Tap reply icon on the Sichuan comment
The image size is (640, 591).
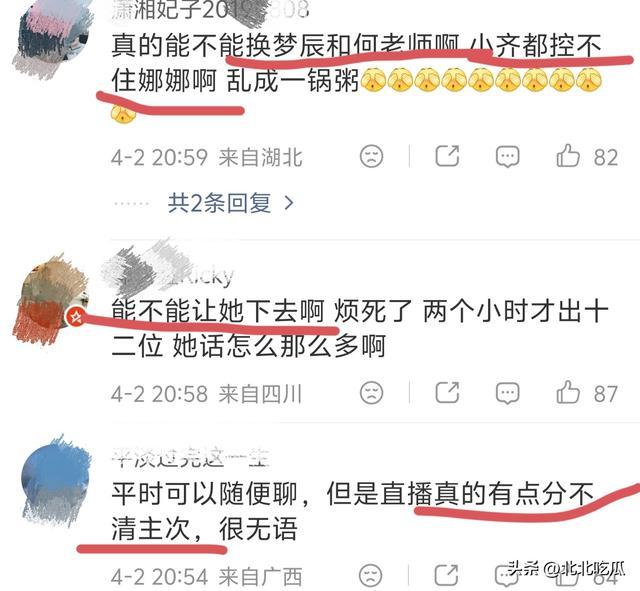pos(507,393)
